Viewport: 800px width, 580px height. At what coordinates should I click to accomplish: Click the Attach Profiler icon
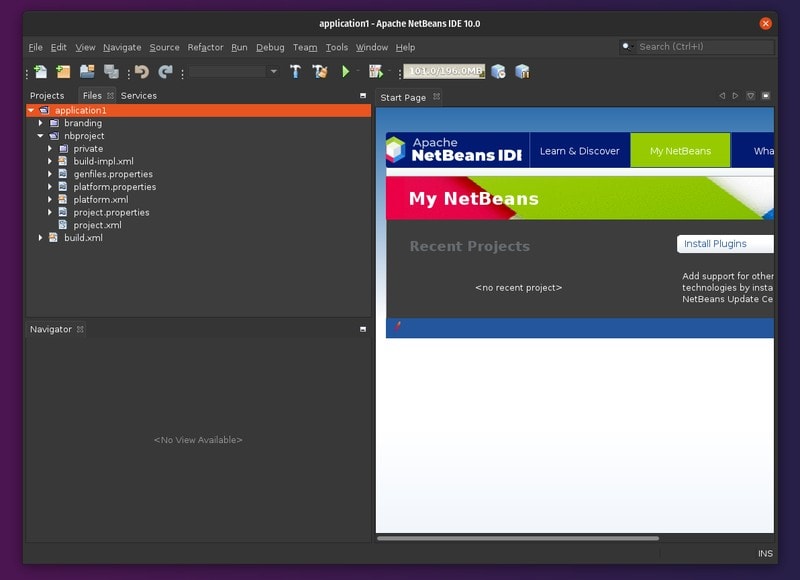point(522,71)
